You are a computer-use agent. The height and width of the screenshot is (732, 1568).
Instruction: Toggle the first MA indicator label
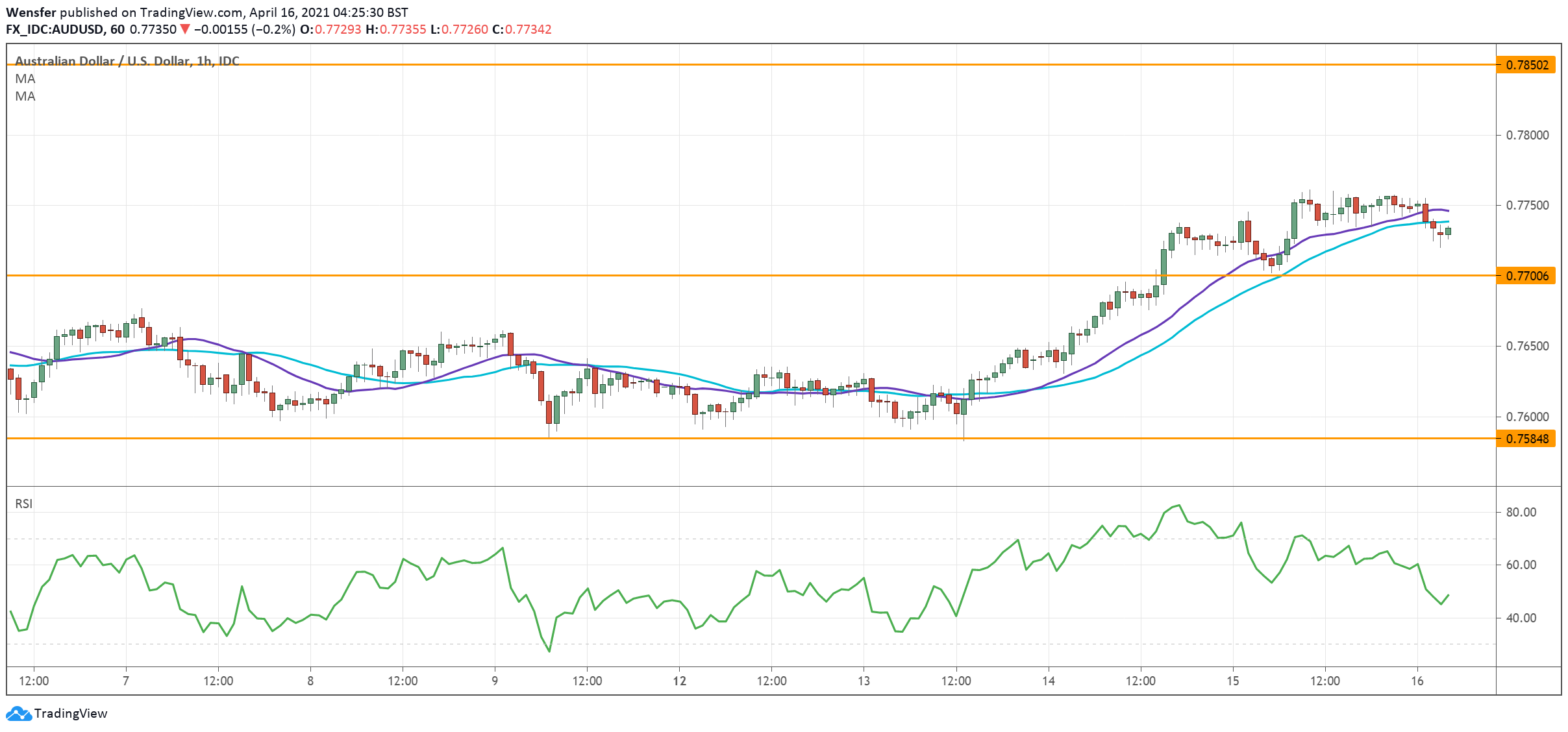(x=25, y=79)
